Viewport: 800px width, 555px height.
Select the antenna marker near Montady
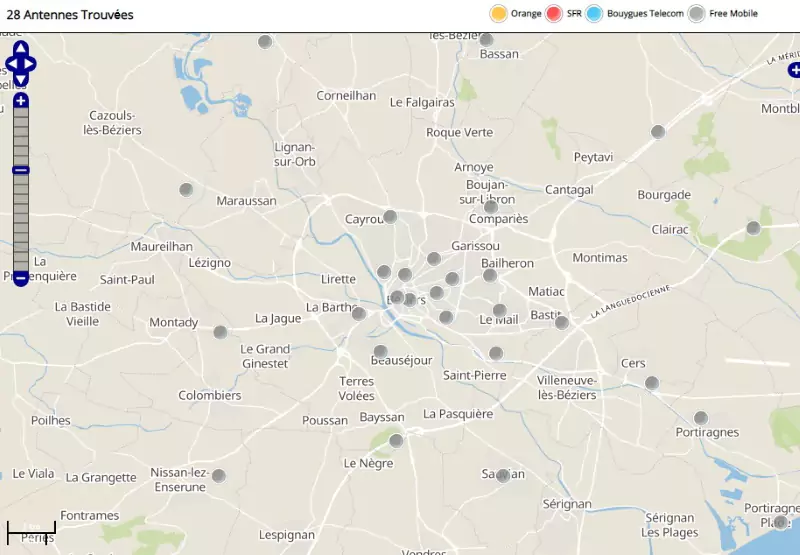click(220, 332)
